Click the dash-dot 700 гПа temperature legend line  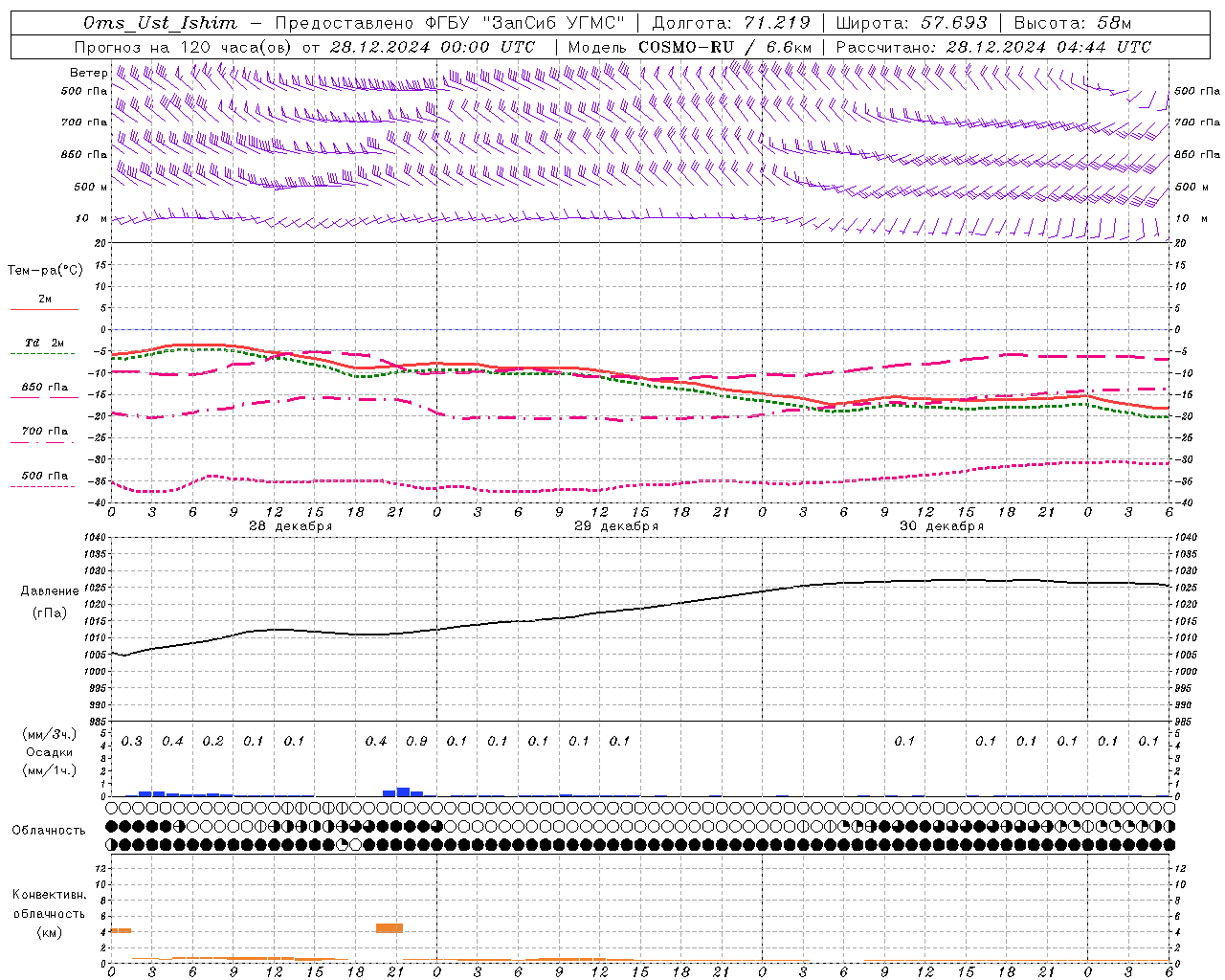pos(44,442)
